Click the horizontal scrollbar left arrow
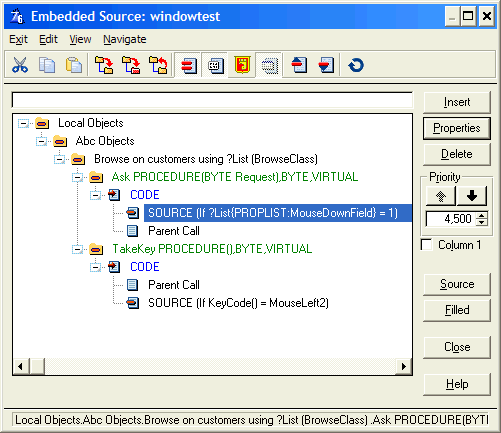This screenshot has width=501, height=433. pyautogui.click(x=21, y=366)
